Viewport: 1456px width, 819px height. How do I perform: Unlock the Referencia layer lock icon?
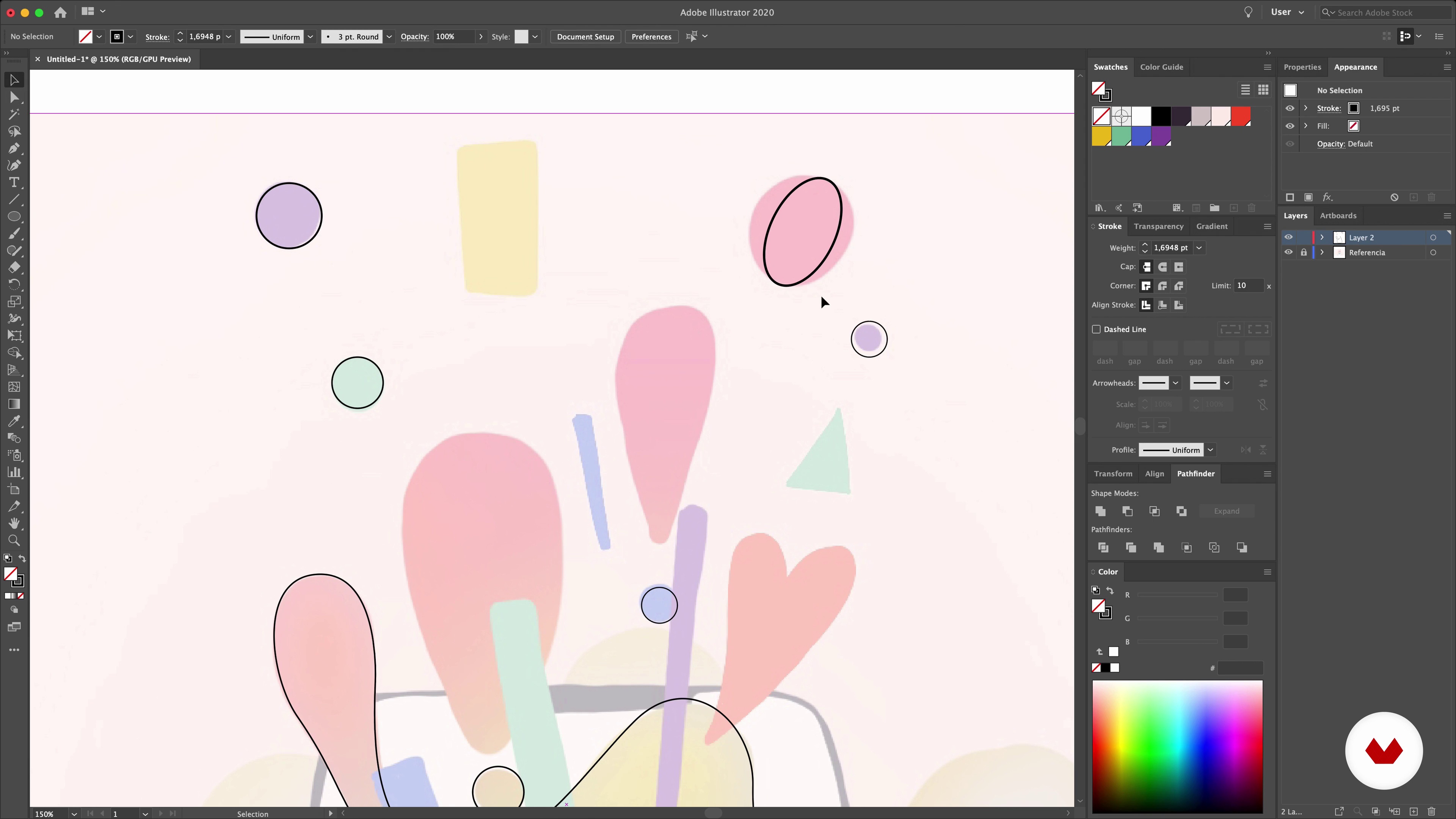(1304, 253)
